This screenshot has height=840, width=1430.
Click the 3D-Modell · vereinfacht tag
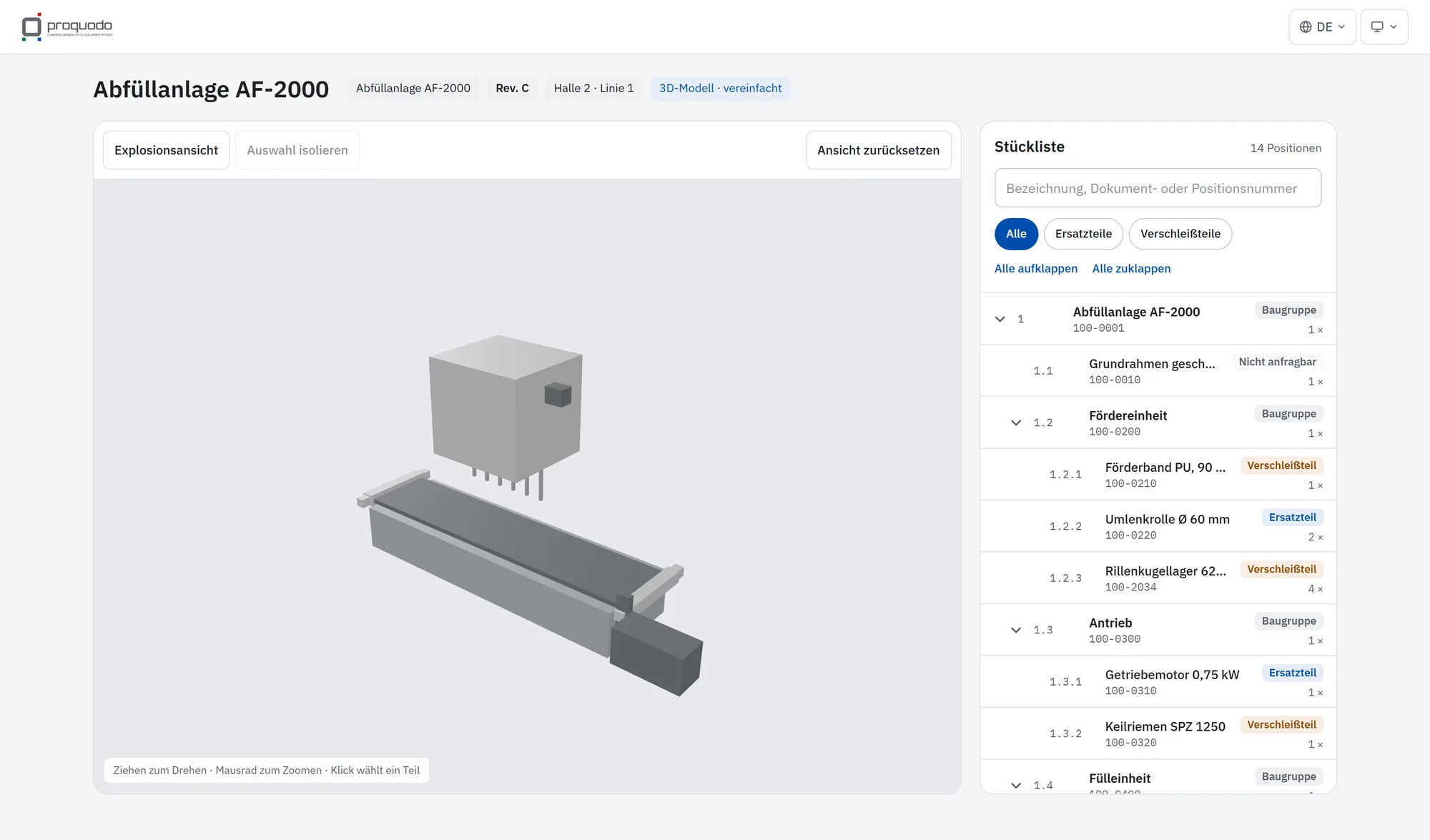coord(720,88)
